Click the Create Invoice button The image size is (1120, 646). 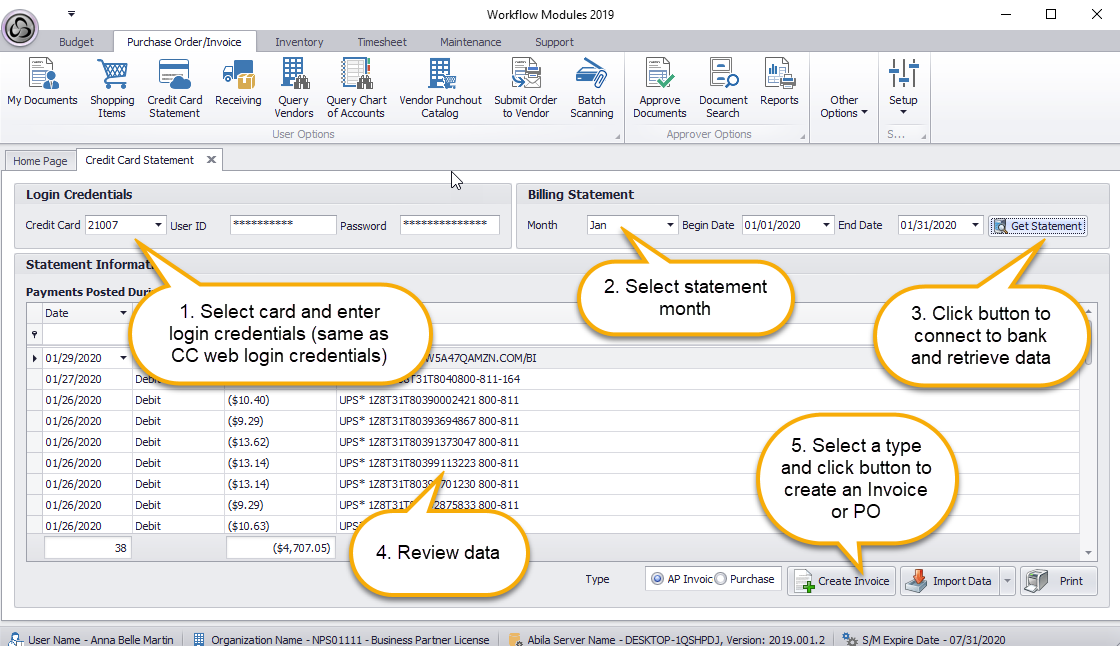(842, 581)
